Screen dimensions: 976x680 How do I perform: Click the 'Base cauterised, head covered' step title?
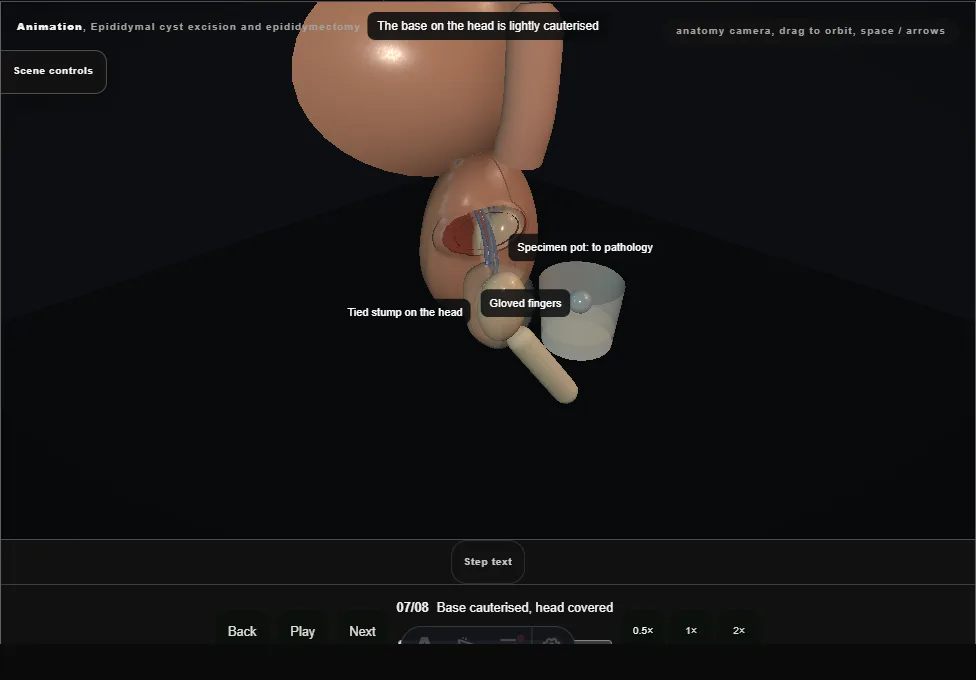tap(525, 607)
